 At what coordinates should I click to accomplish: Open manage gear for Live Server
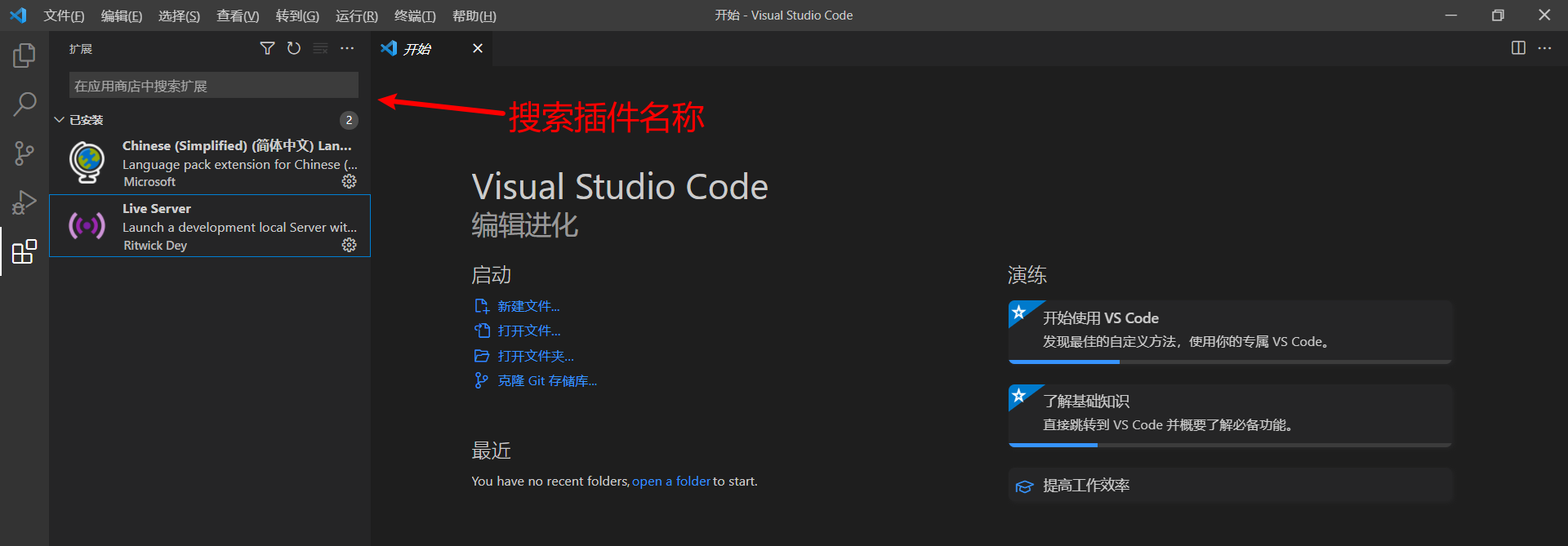[x=349, y=245]
